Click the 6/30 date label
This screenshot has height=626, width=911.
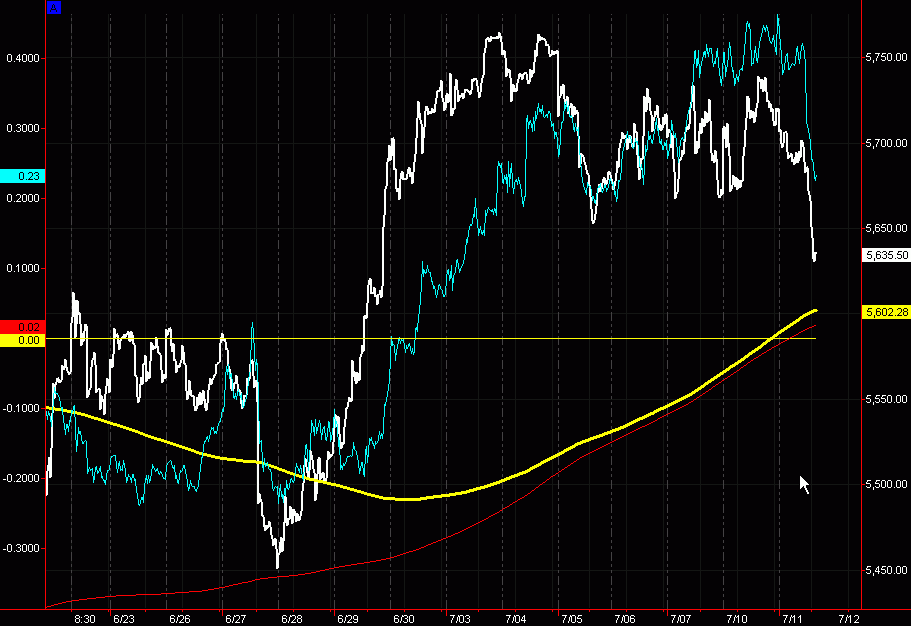[404, 619]
